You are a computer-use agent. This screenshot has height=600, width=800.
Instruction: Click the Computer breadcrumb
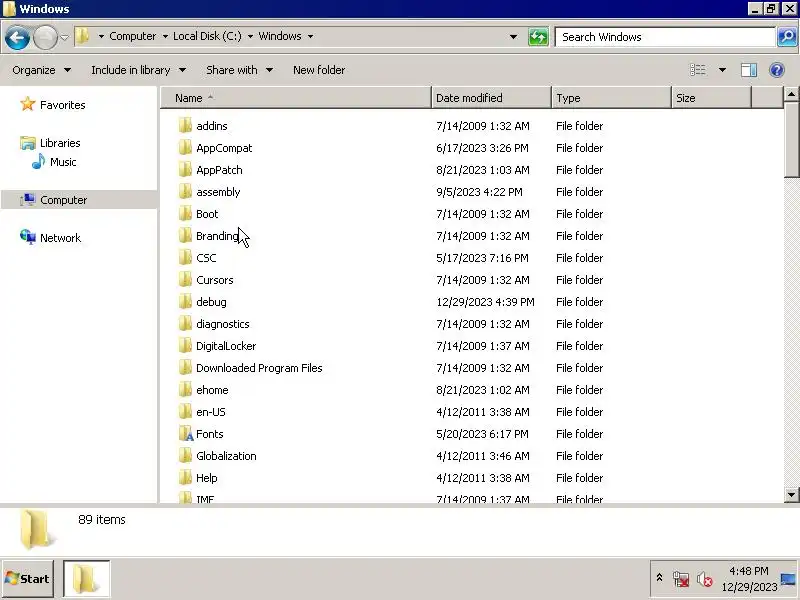(x=133, y=36)
